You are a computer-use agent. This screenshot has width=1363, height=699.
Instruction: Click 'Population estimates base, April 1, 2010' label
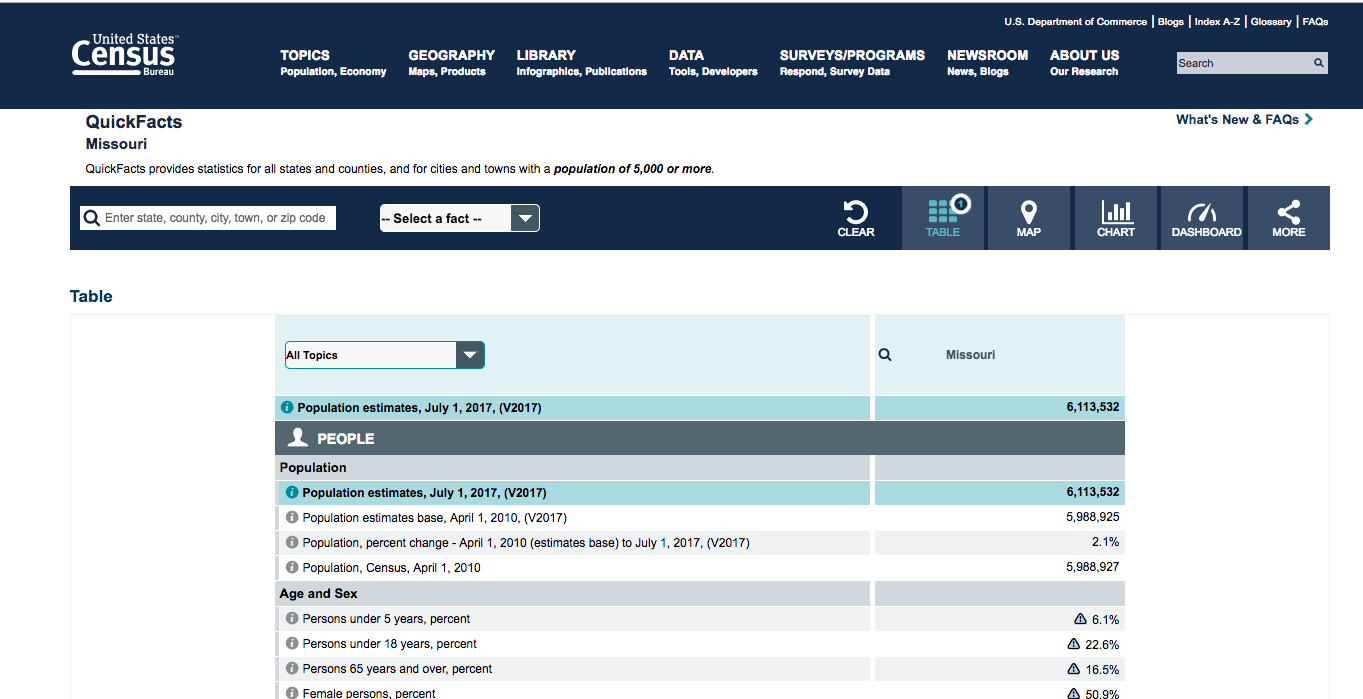(435, 518)
